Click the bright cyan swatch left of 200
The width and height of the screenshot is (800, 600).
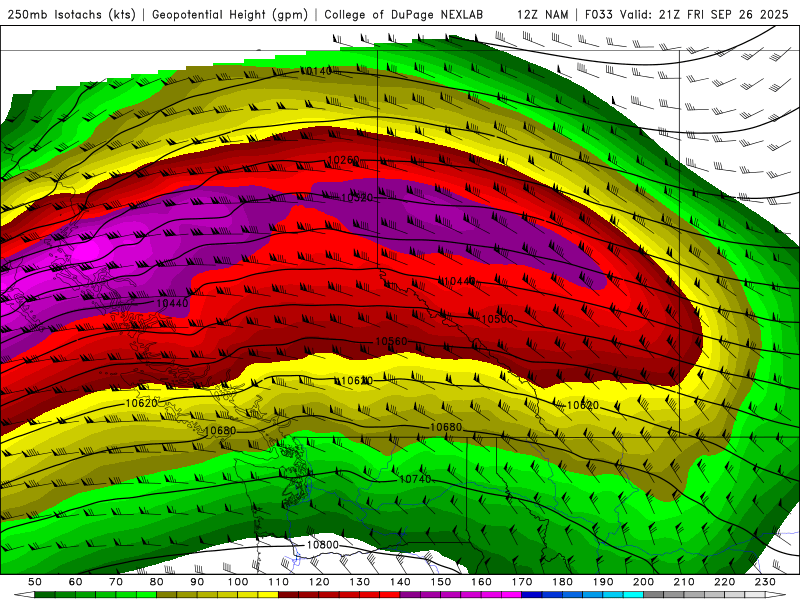(x=633, y=595)
